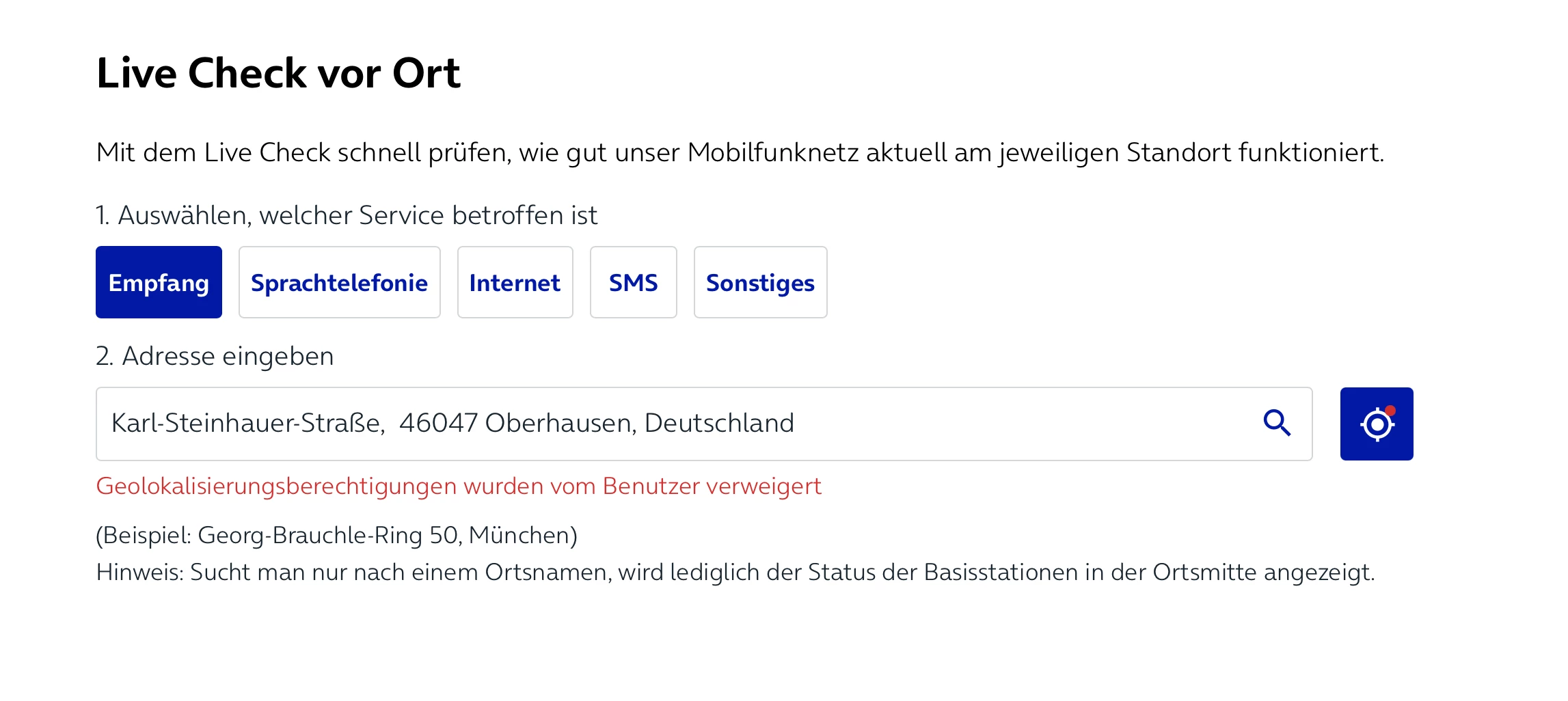Click the magnifier search icon in address field
Image resolution: width=1568 pixels, height=701 pixels.
point(1276,424)
